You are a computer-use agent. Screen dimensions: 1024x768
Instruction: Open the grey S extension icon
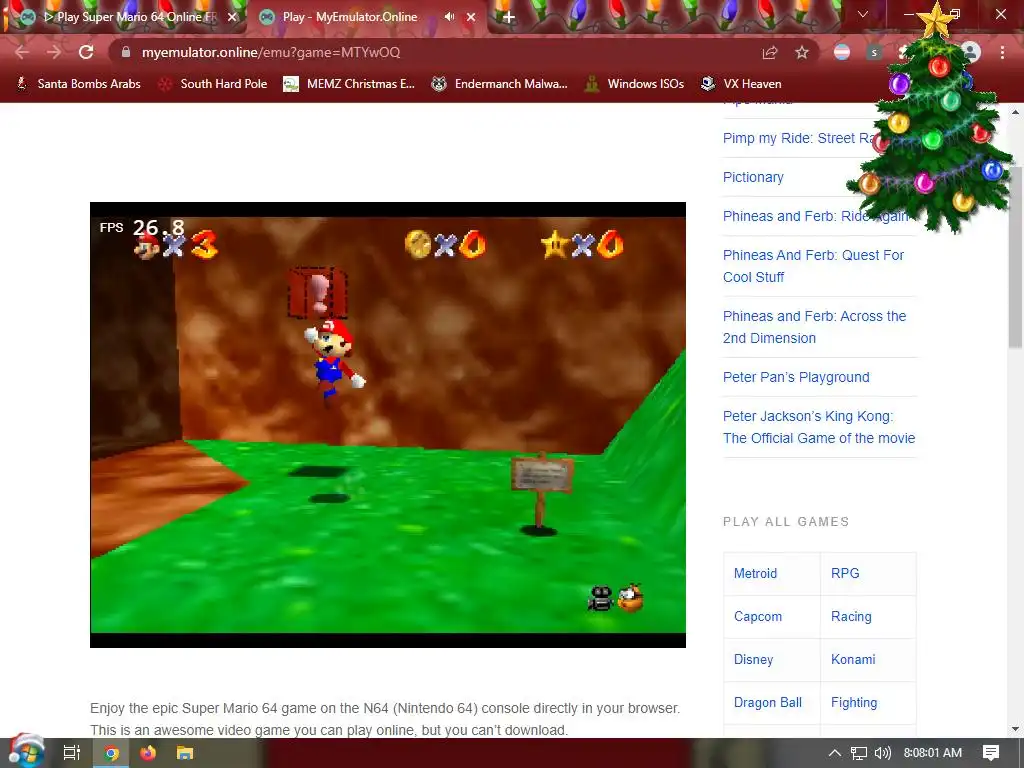(x=874, y=52)
